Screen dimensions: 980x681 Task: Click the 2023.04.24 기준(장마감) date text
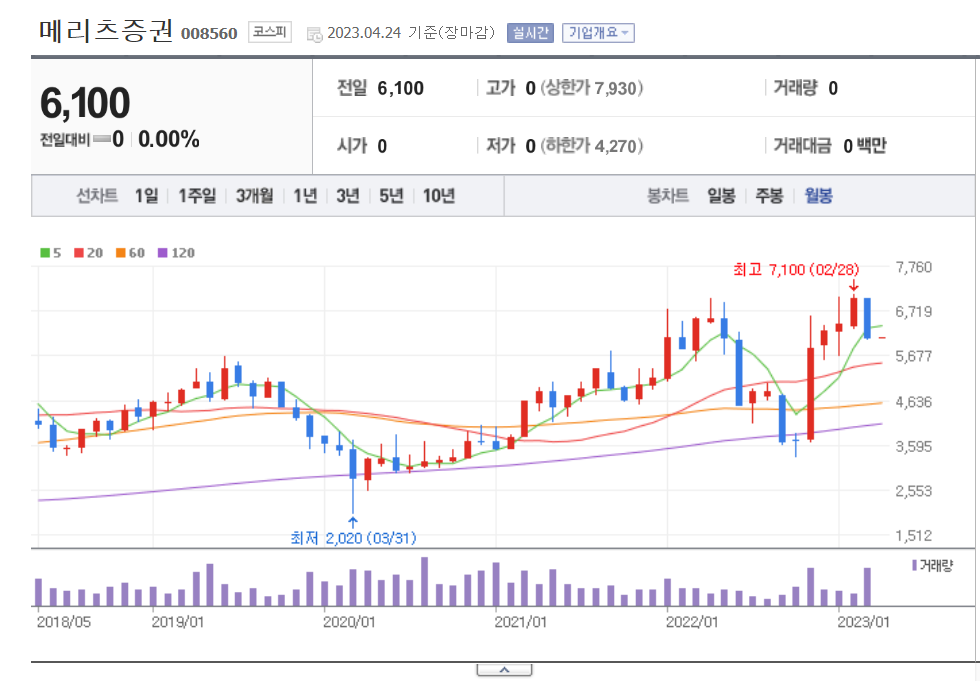coord(411,32)
